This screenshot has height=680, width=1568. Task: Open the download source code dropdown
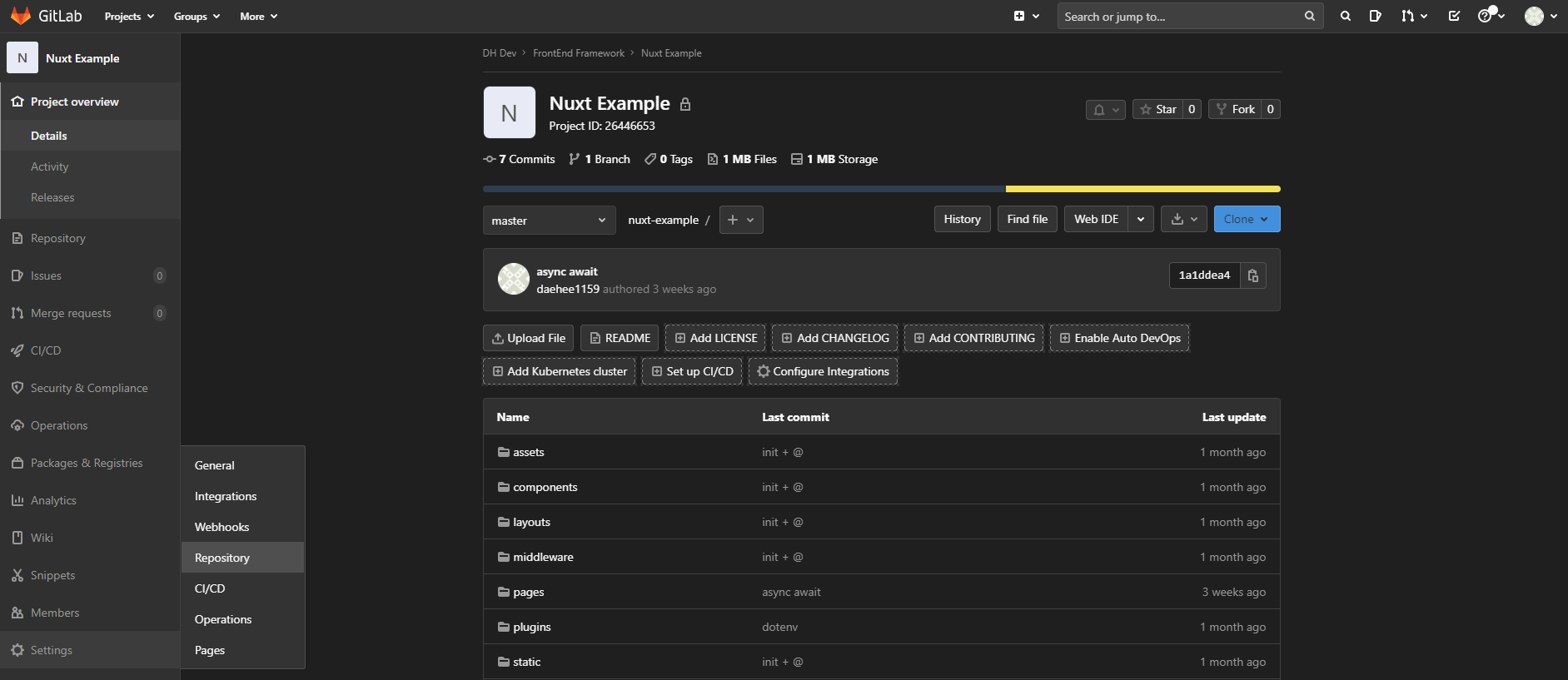click(x=1183, y=219)
